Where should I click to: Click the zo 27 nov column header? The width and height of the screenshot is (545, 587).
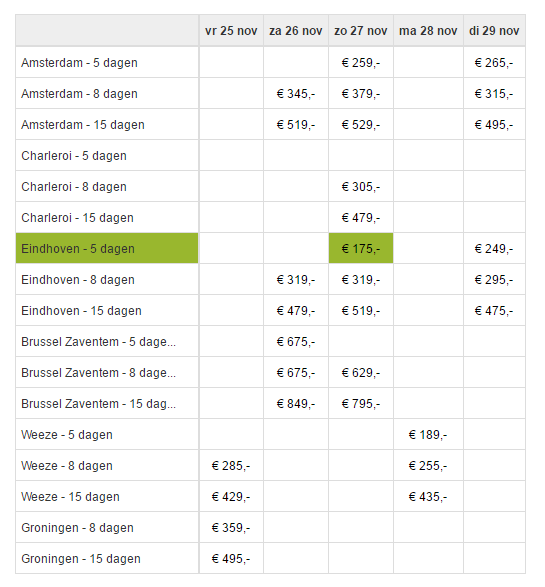(x=361, y=31)
